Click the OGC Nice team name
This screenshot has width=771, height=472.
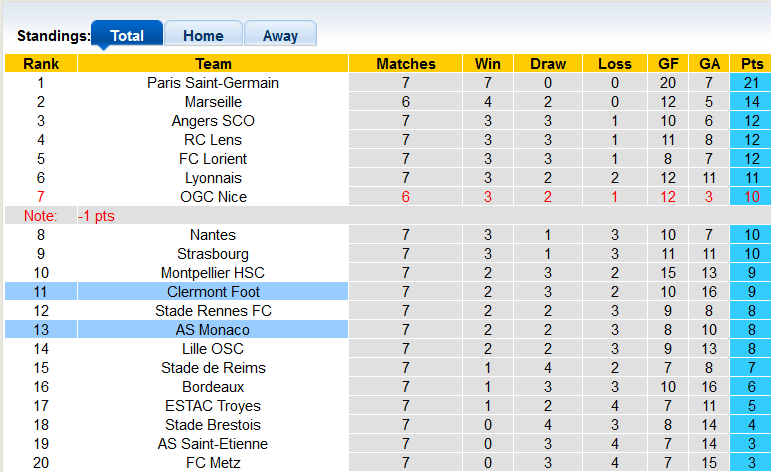pos(213,197)
